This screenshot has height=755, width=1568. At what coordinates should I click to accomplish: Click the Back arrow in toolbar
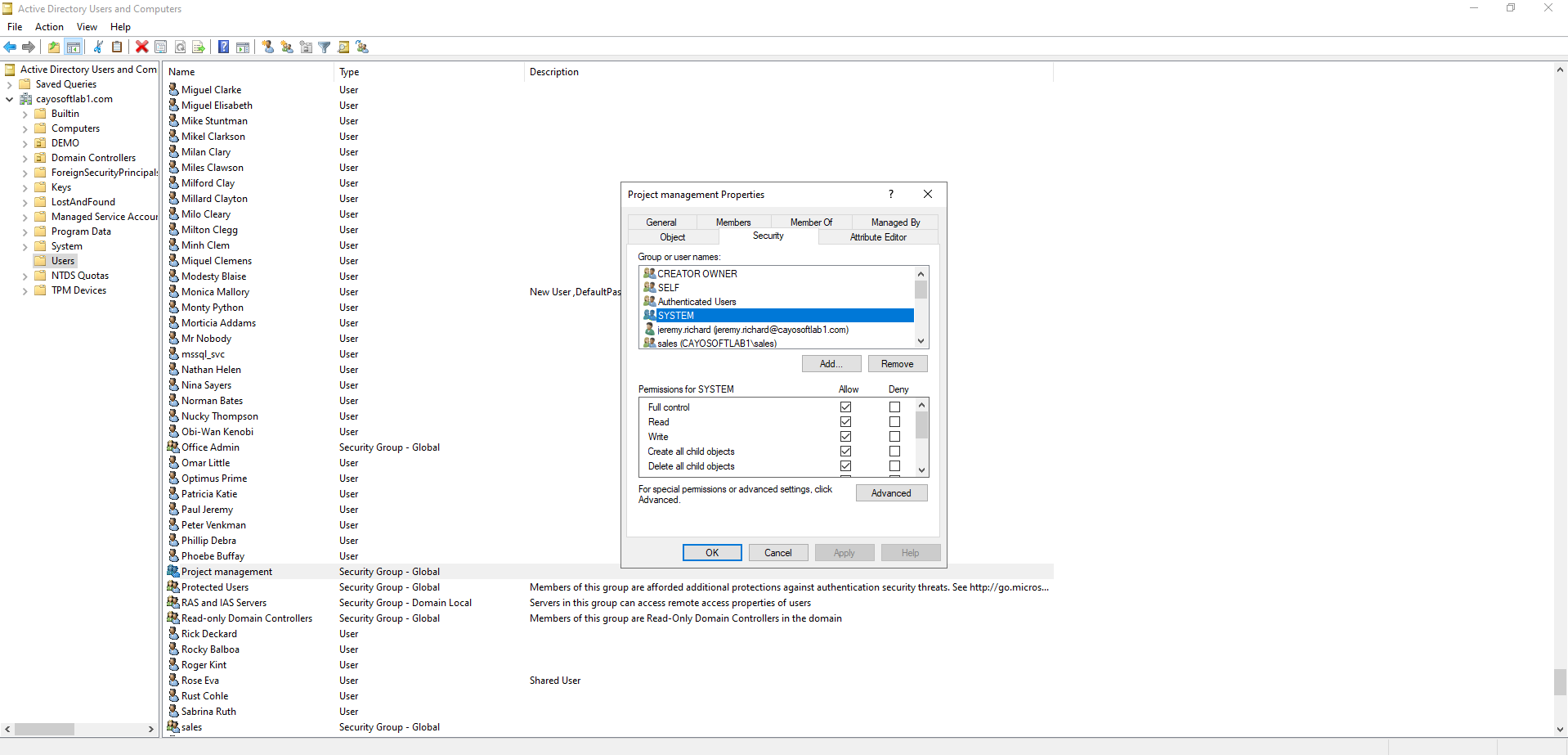click(x=11, y=47)
